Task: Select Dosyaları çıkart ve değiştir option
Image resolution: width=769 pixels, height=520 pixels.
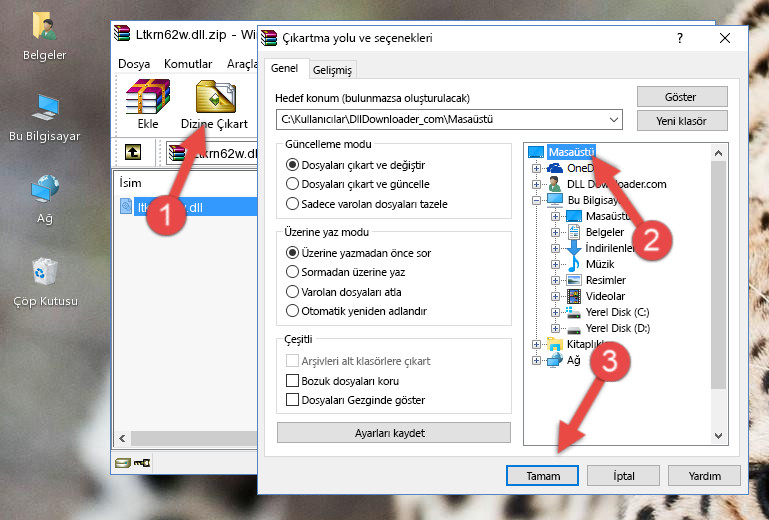Action: [x=292, y=165]
